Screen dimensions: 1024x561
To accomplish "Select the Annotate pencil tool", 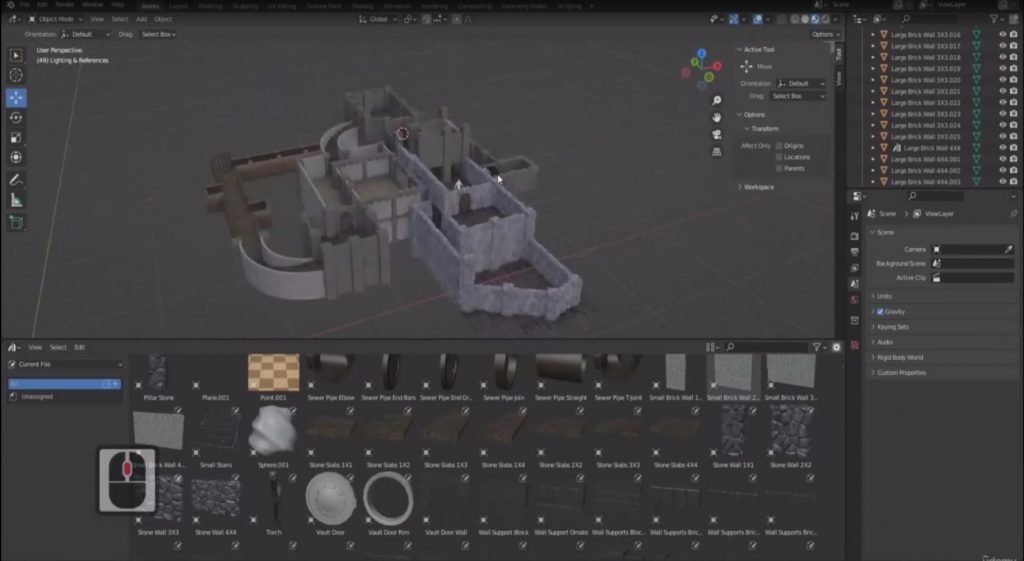I will click(x=16, y=180).
